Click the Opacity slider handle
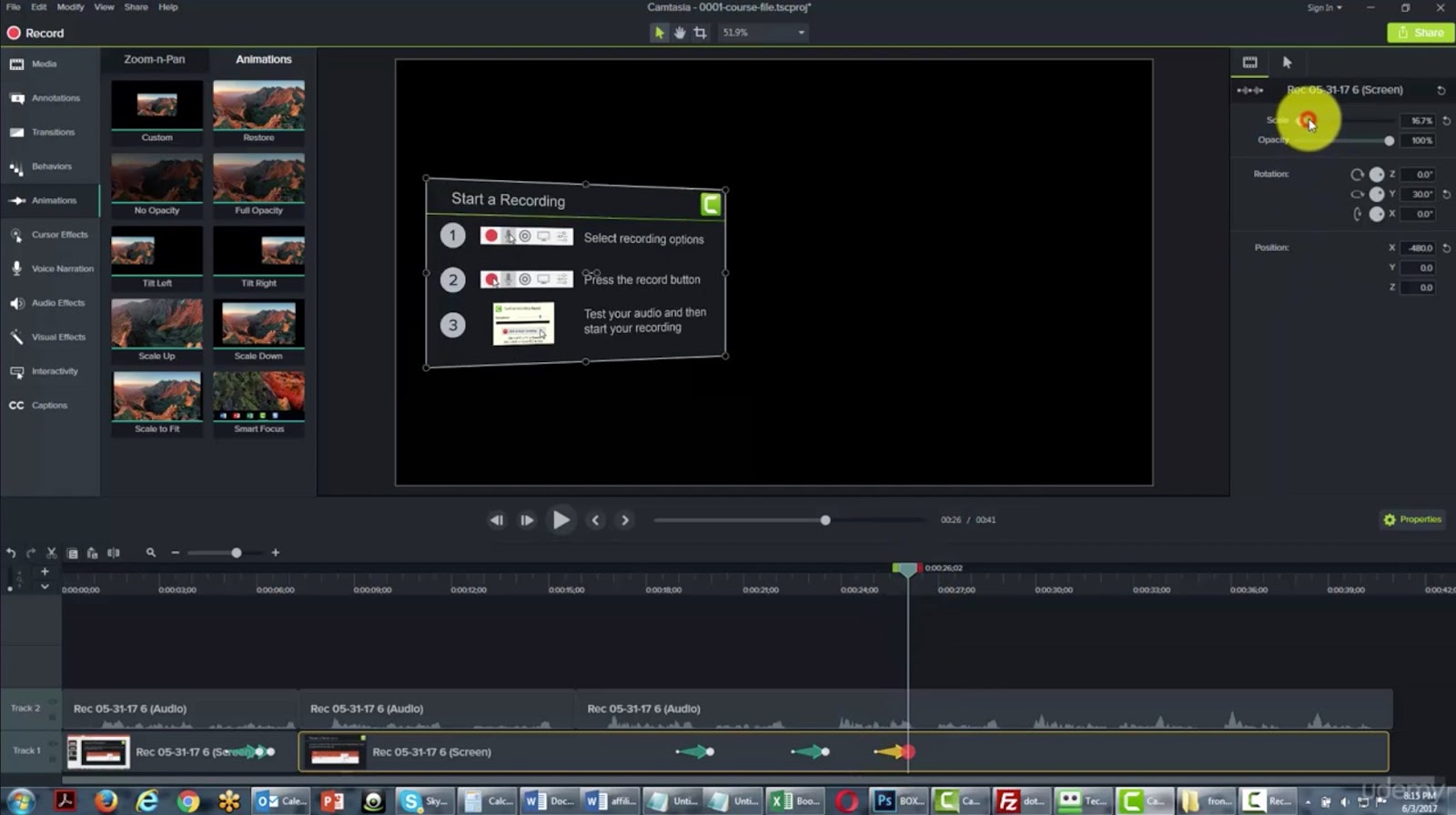Screen dimensions: 1456x815 click(x=1389, y=141)
